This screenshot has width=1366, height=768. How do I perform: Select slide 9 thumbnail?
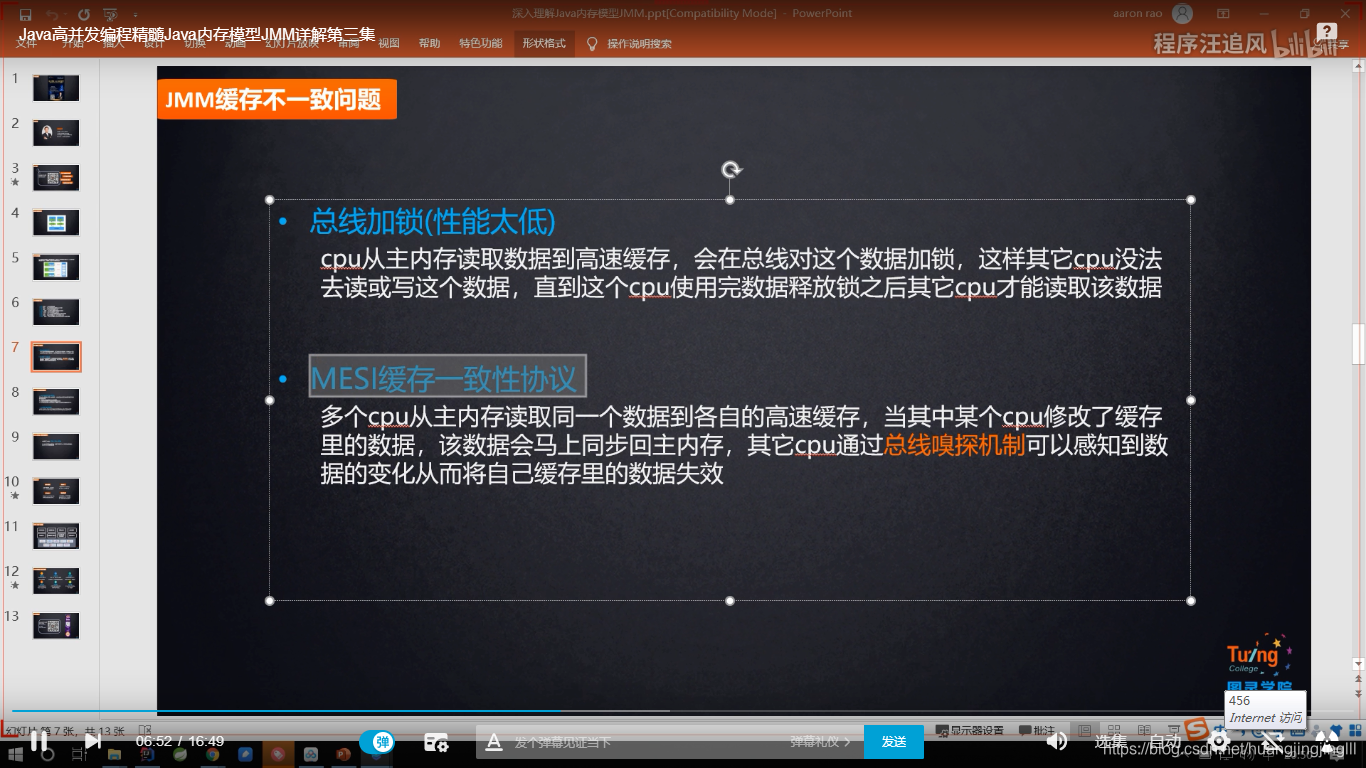[x=56, y=446]
